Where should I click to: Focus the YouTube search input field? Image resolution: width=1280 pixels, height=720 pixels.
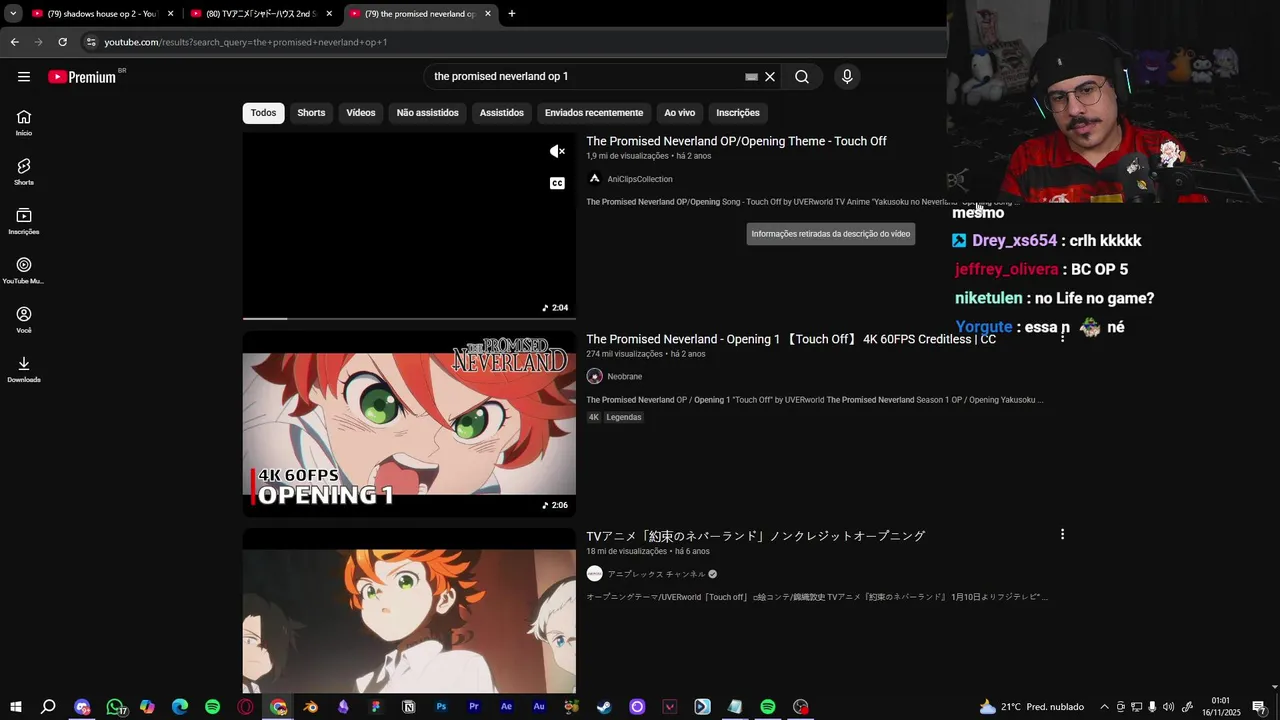coord(585,77)
